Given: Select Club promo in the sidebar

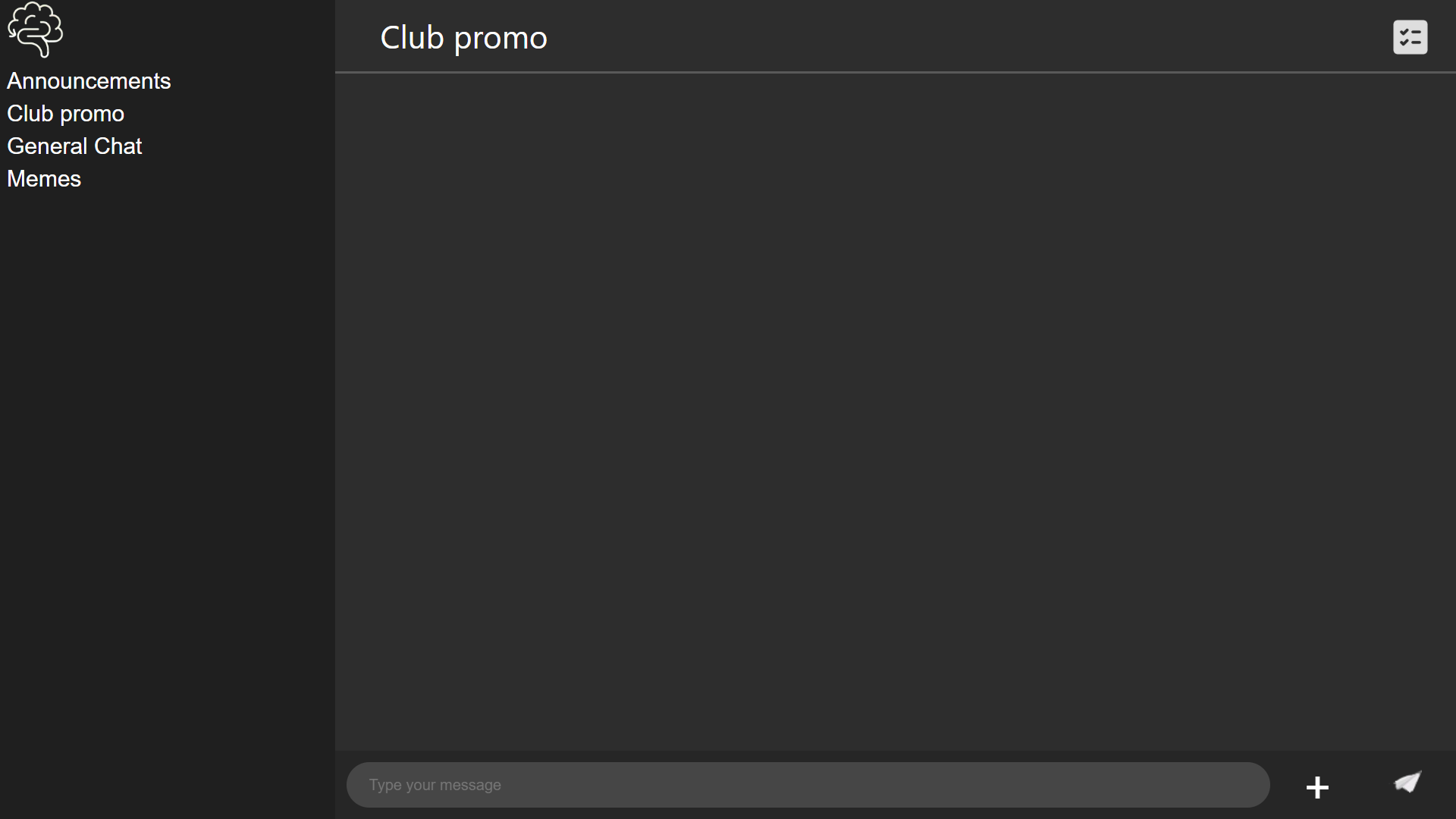Looking at the screenshot, I should pyautogui.click(x=65, y=114).
